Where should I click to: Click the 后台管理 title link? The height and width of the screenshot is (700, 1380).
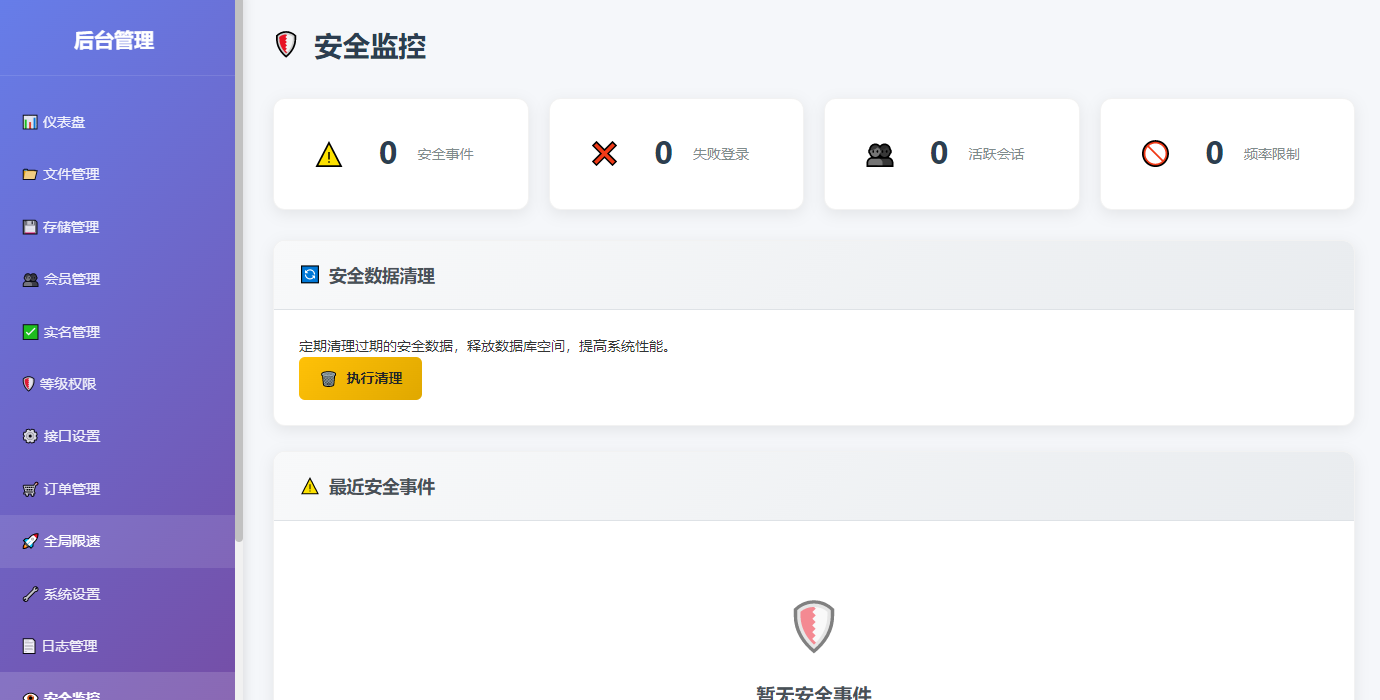pos(113,40)
